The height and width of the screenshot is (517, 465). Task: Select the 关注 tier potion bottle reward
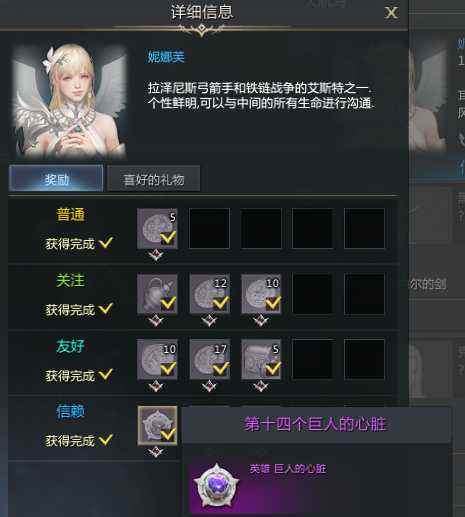[157, 294]
